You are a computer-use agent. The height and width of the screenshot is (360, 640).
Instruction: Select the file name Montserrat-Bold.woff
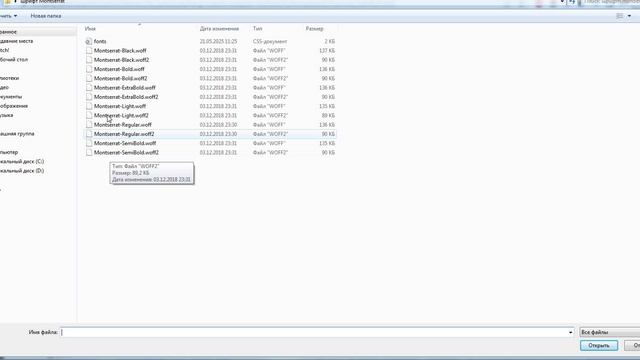pyautogui.click(x=119, y=69)
